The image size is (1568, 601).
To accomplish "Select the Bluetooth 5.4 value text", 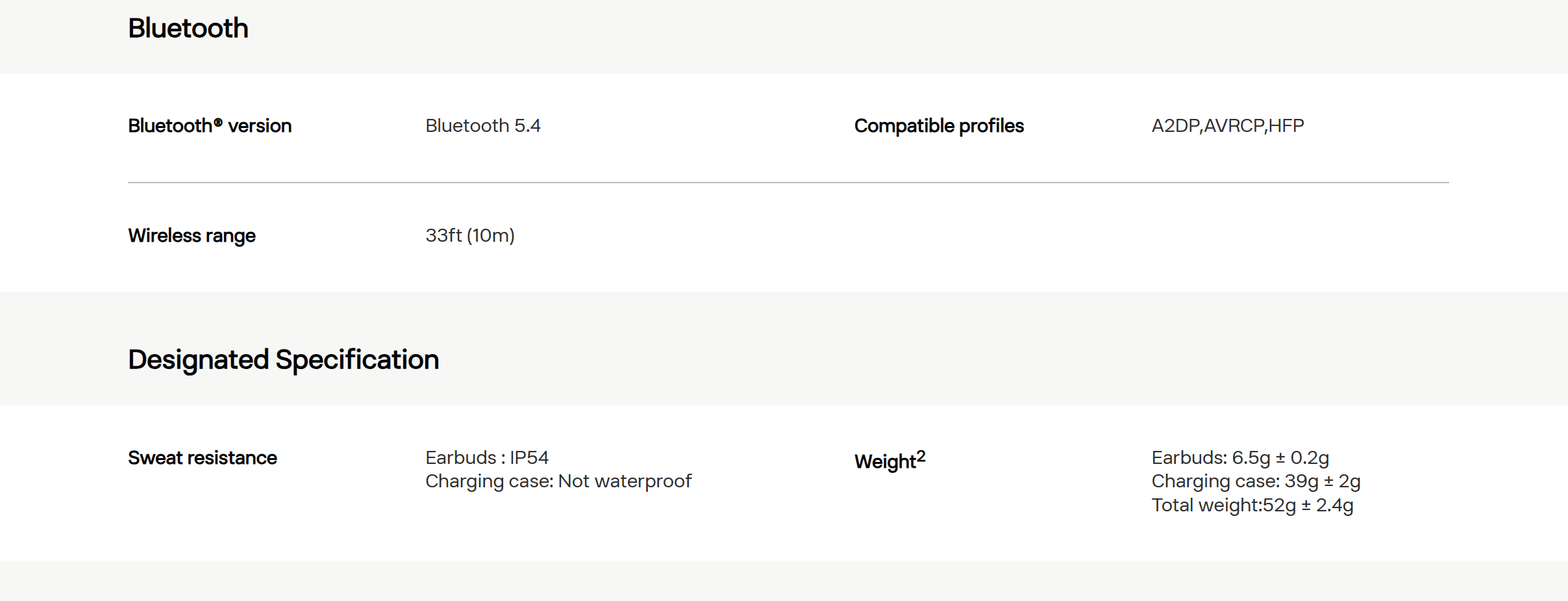I will [x=482, y=126].
